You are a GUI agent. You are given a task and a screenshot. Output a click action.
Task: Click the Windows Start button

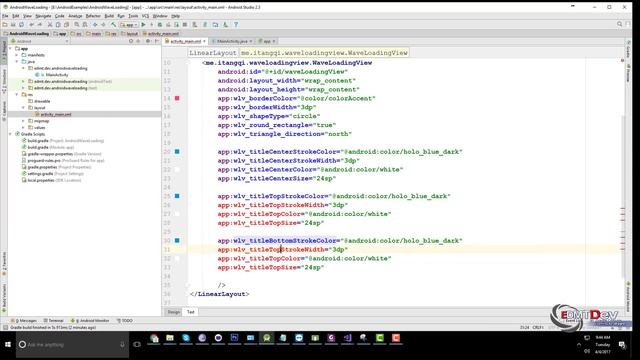pos(8,344)
